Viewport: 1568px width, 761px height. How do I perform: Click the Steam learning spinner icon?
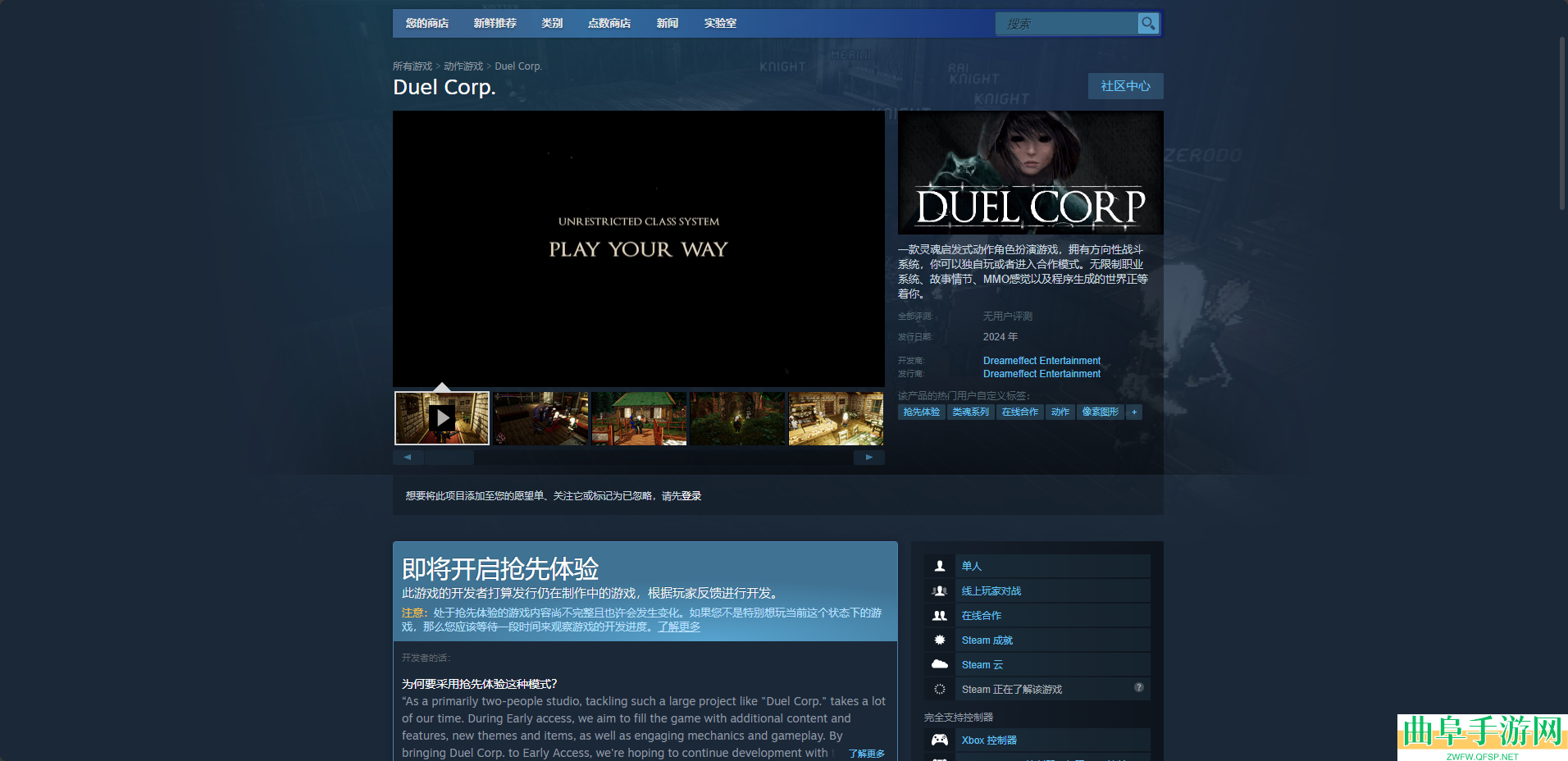[x=940, y=689]
